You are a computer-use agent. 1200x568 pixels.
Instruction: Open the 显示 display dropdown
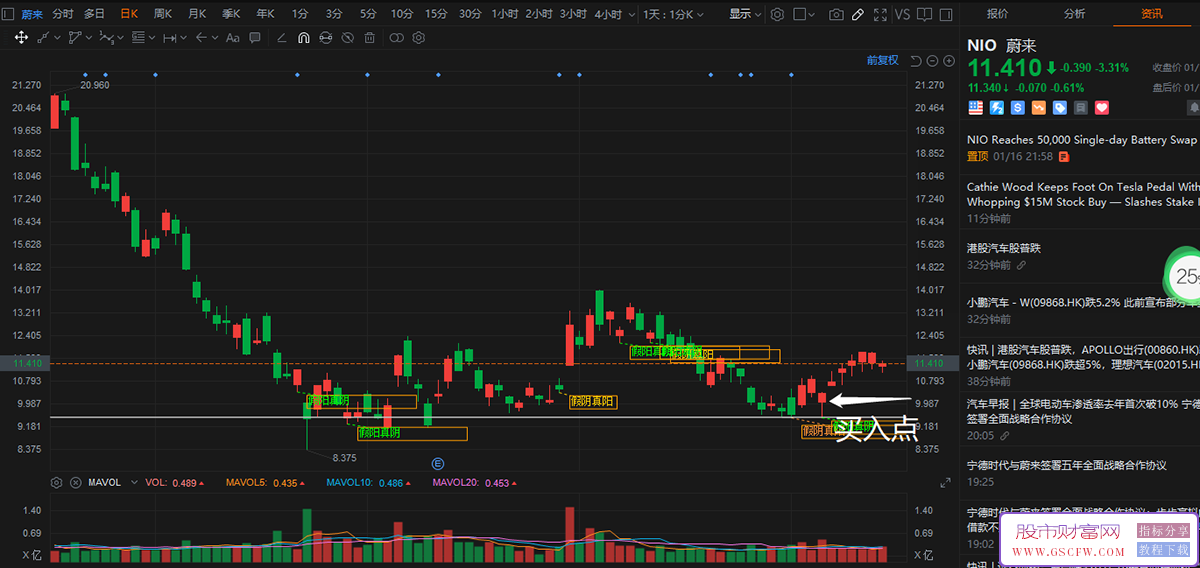click(x=745, y=14)
